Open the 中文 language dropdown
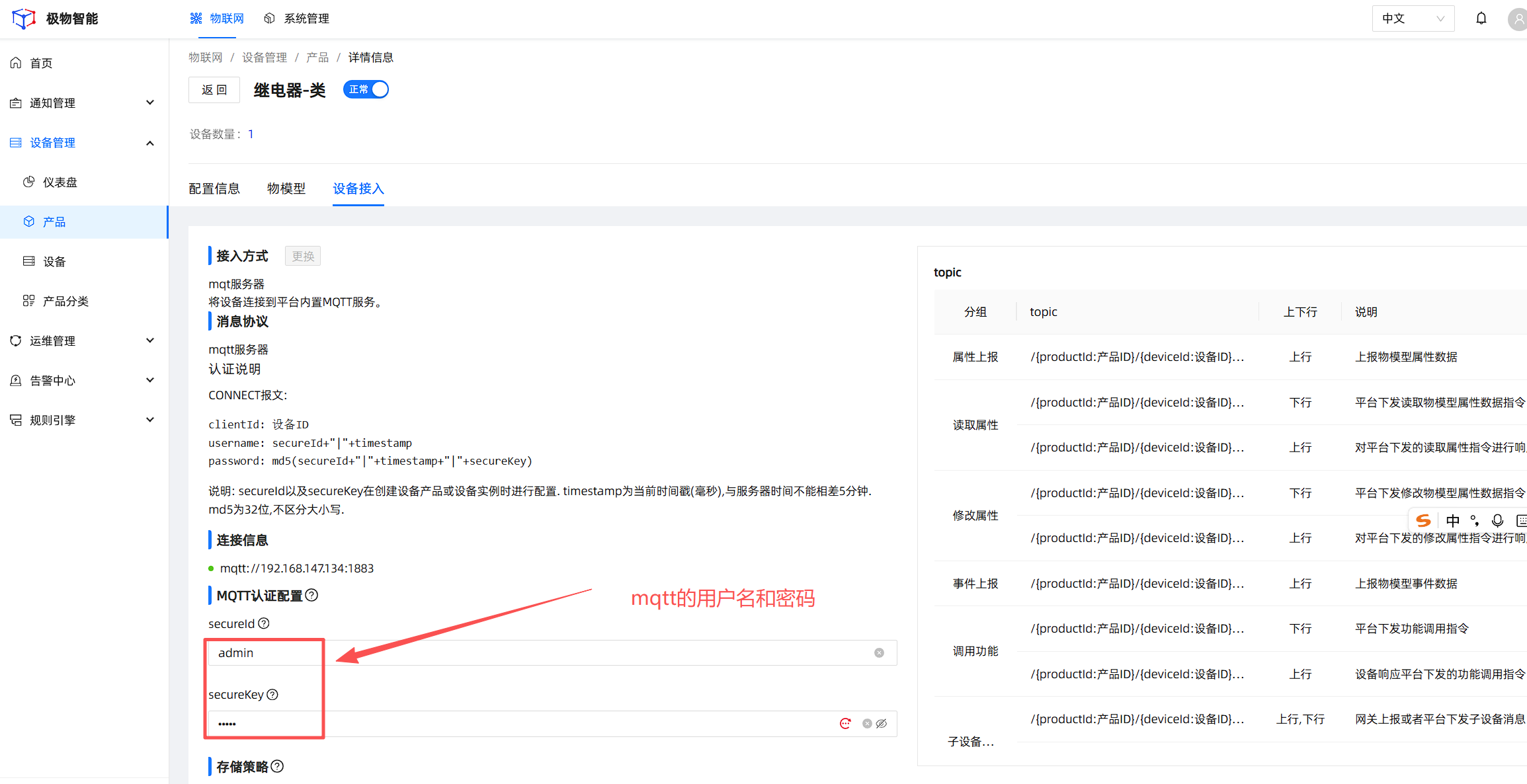The height and width of the screenshot is (784, 1527). pos(1413,19)
